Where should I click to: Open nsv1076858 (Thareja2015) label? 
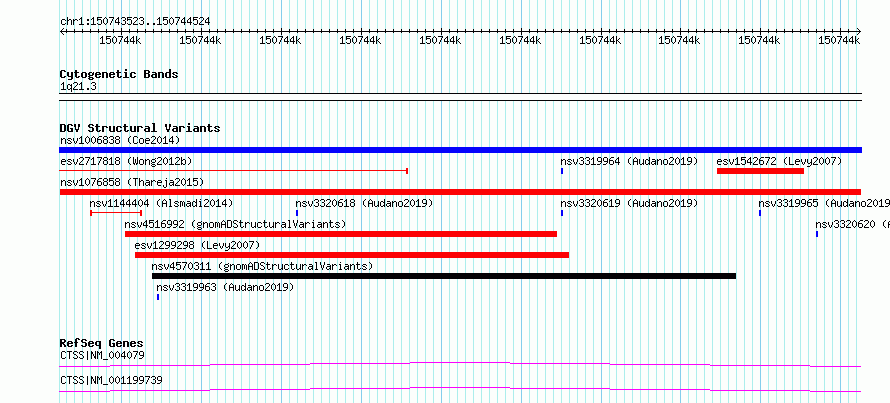[x=132, y=182]
